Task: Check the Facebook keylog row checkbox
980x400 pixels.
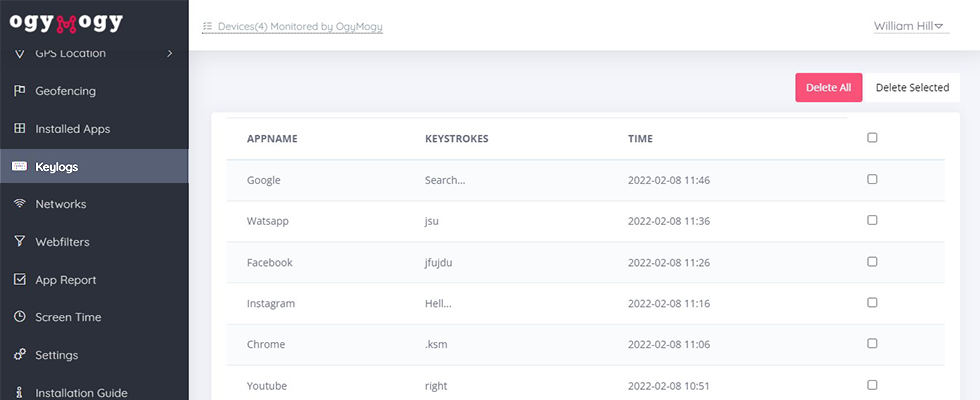Action: point(872,261)
